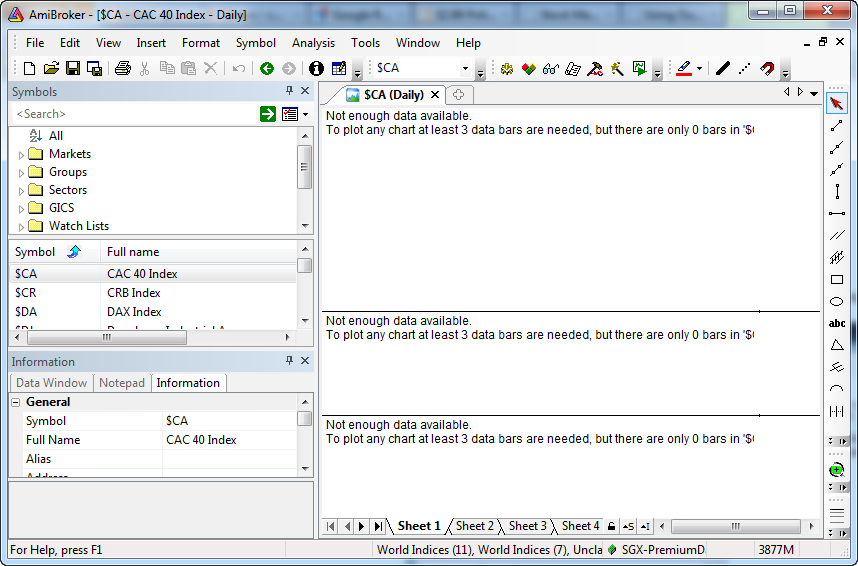Screen dimensions: 858x566
Task: Click the Save All icon
Action: click(x=95, y=68)
